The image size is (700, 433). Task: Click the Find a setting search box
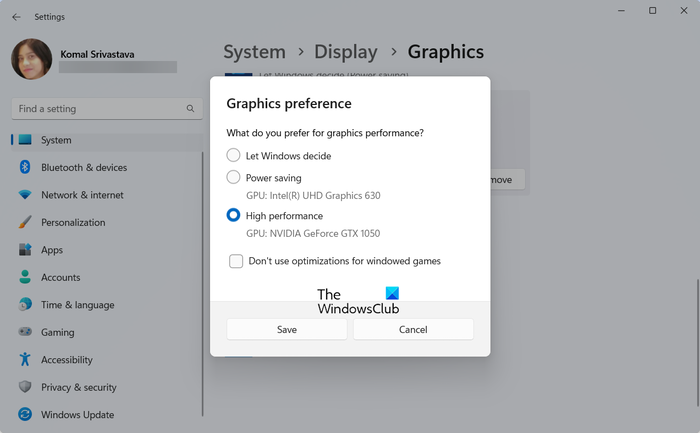(100, 108)
